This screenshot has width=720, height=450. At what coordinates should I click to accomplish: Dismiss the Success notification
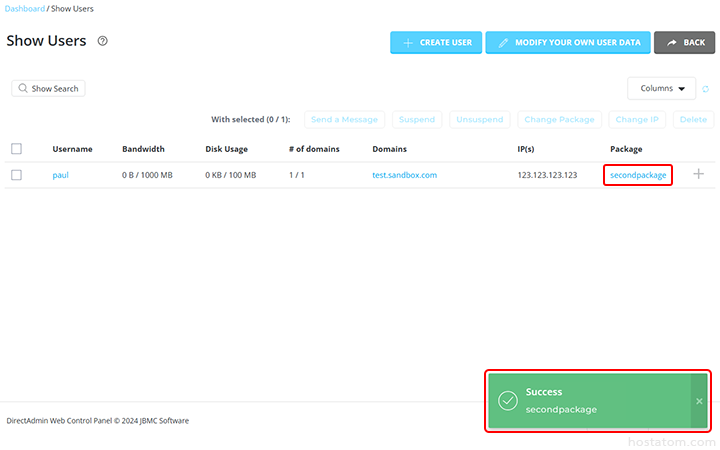coord(699,401)
